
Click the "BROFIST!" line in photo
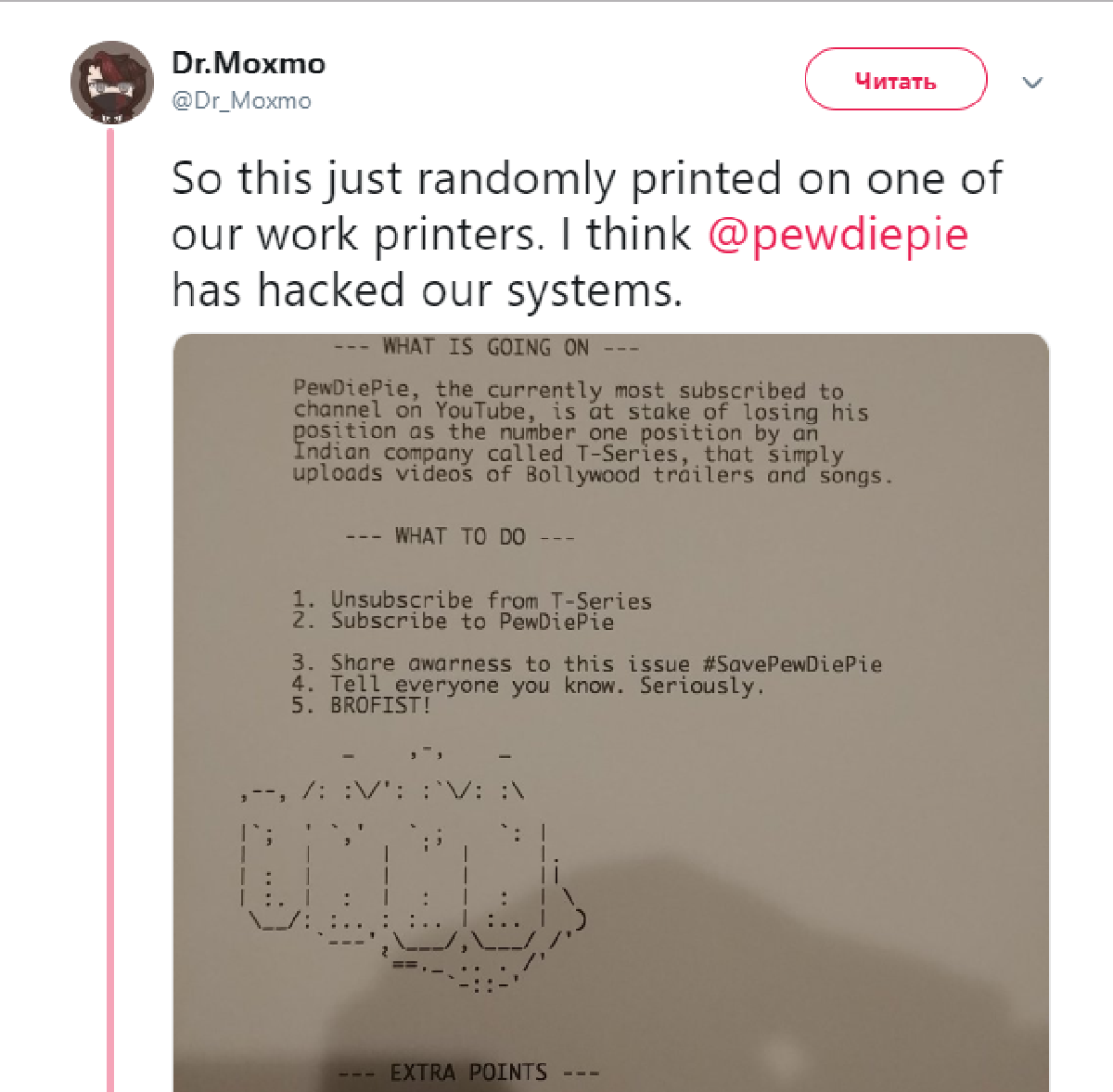(x=380, y=705)
